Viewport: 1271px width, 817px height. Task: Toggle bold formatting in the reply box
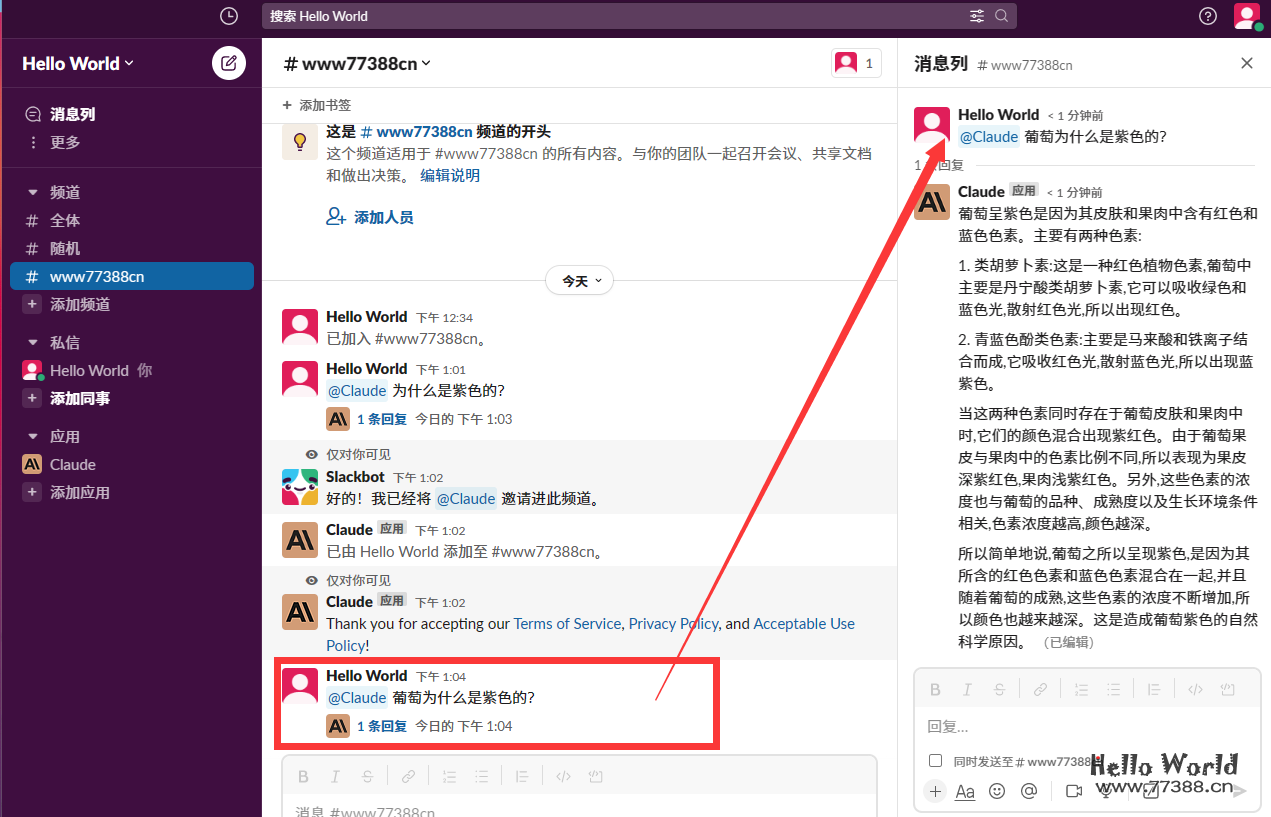click(934, 689)
